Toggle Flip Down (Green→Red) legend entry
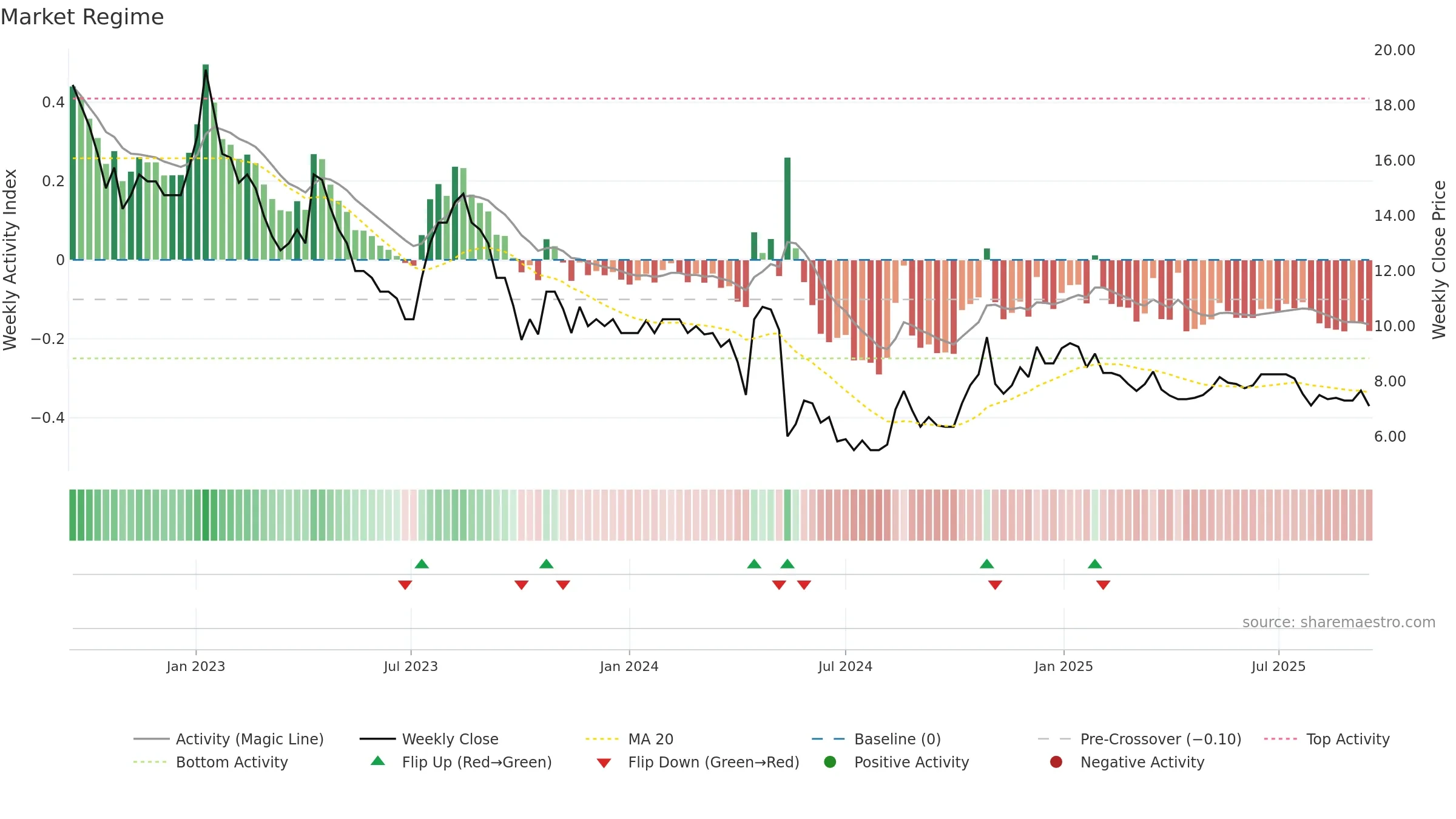Image resolution: width=1456 pixels, height=819 pixels. [698, 762]
